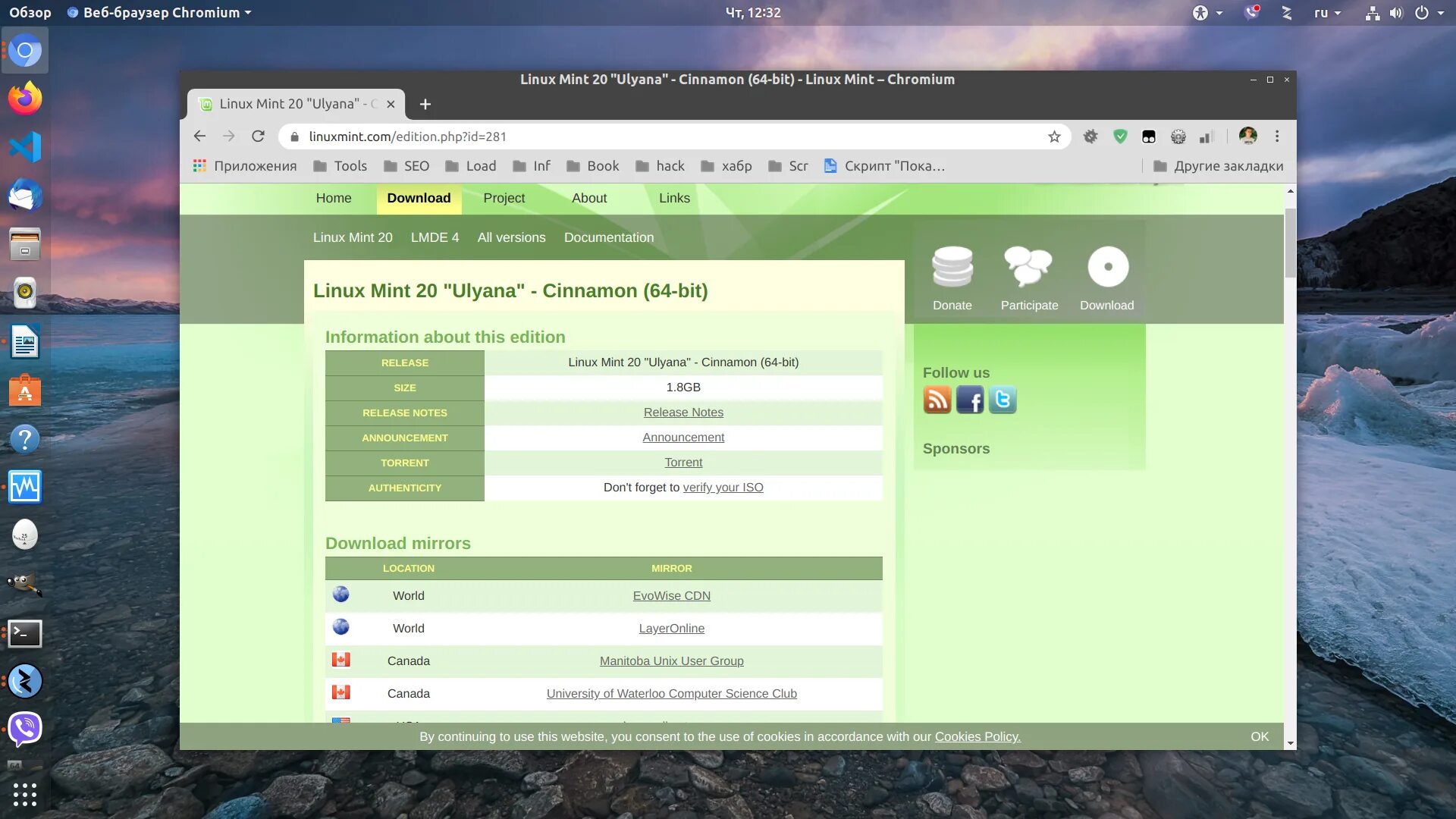Click the Download disc icon in sidebar
Screen dimensions: 1456x819
click(1107, 267)
